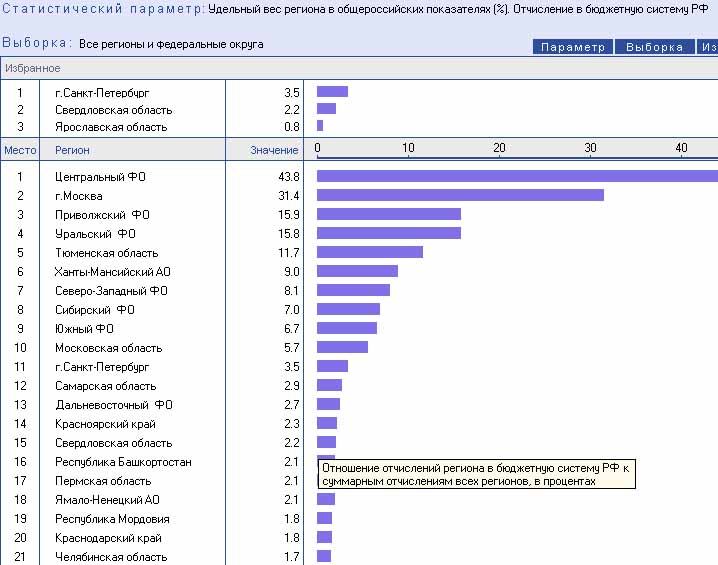Click the bar for Ханты-Мансийский АО
718x565 pixels.
pyautogui.click(x=357, y=271)
